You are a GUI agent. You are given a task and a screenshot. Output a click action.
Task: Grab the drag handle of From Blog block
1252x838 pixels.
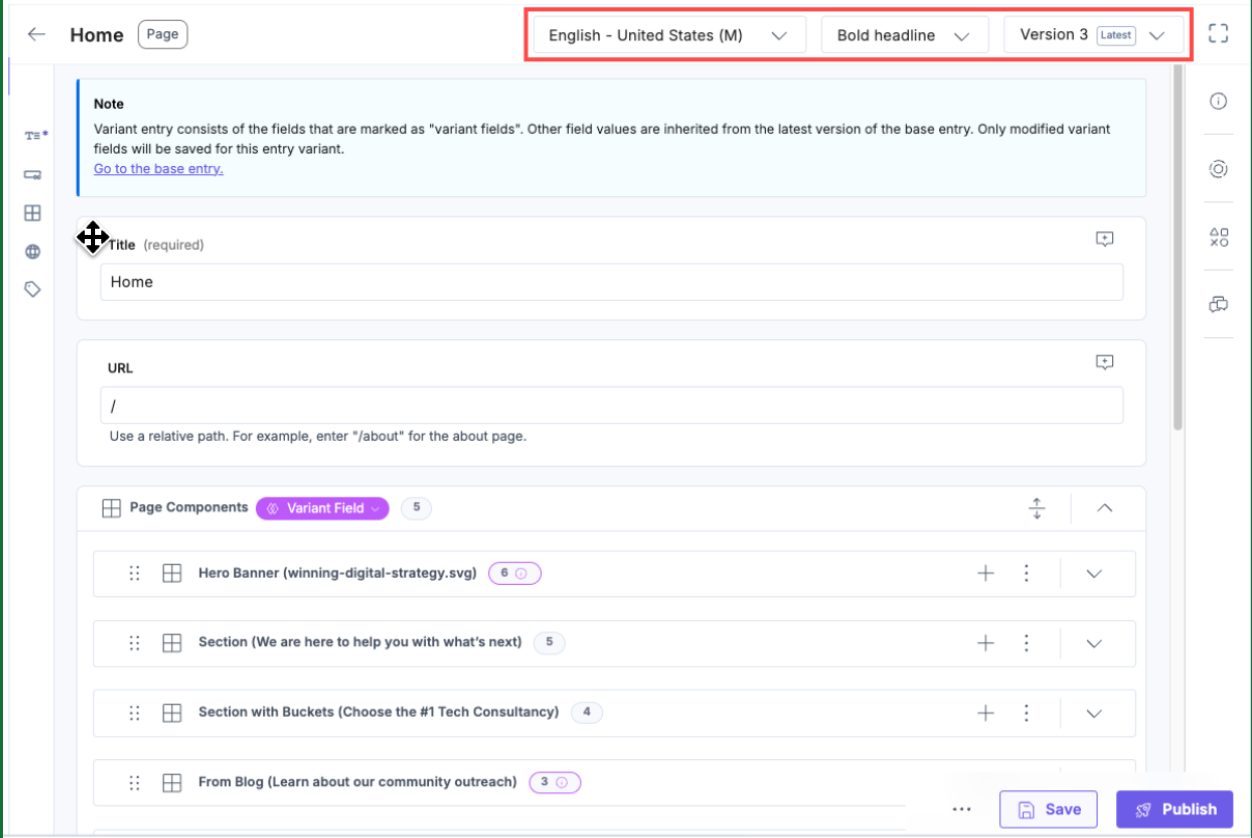[135, 783]
